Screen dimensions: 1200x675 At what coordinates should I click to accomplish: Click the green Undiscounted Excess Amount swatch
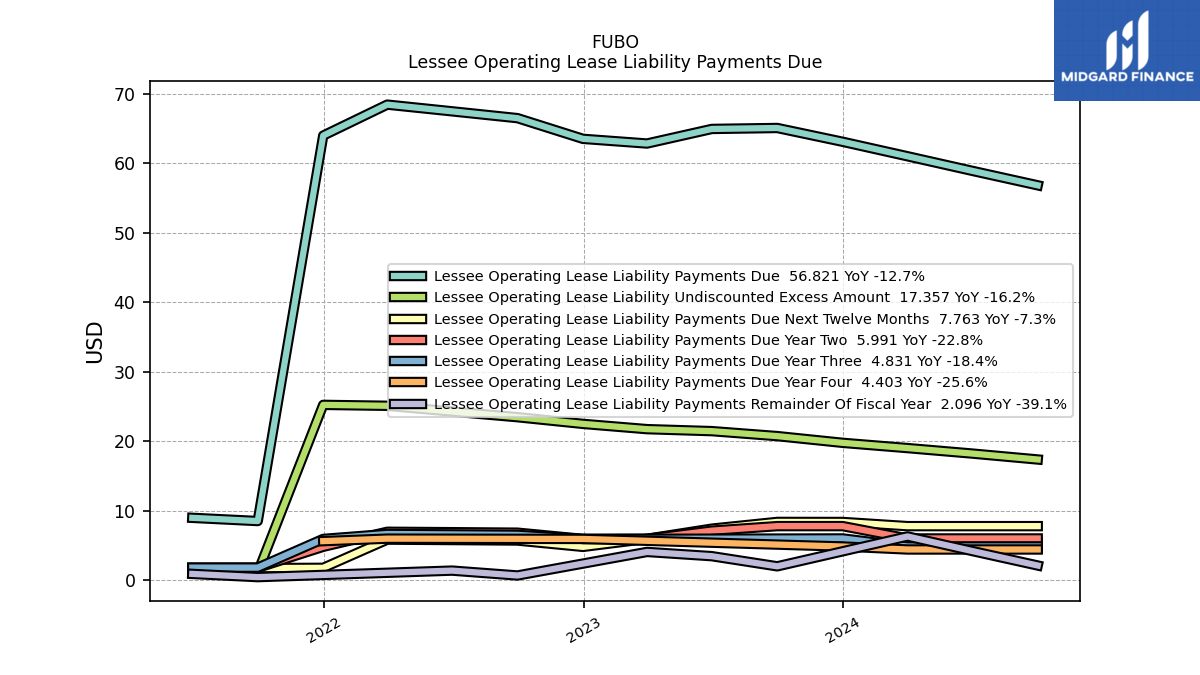(x=408, y=298)
